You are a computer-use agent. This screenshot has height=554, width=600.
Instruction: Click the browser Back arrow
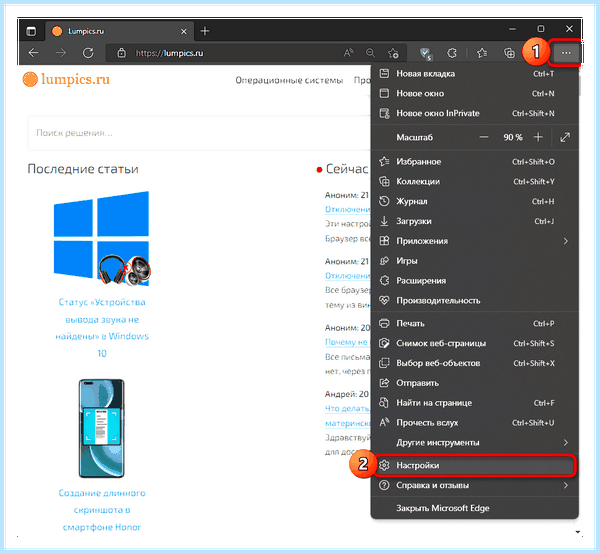34,53
